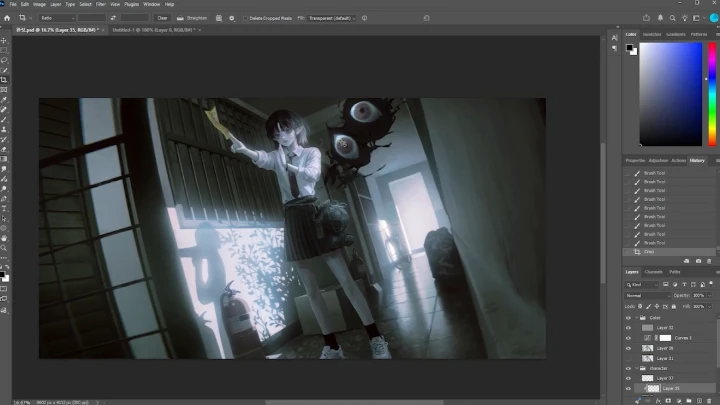Open the Normal blend mode dropdown
Viewport: 720px width, 405px height.
point(647,295)
